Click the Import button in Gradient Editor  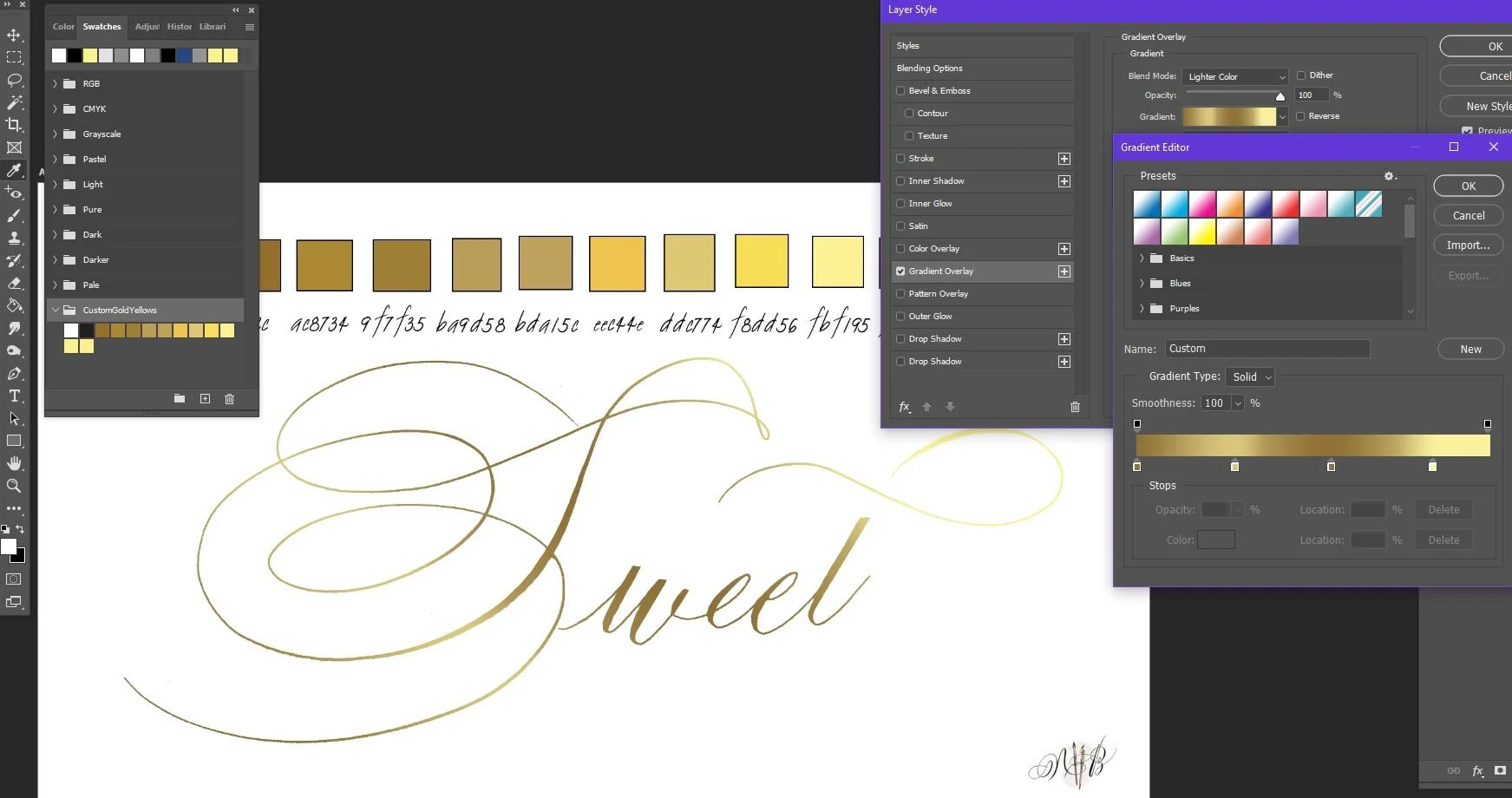click(1468, 245)
